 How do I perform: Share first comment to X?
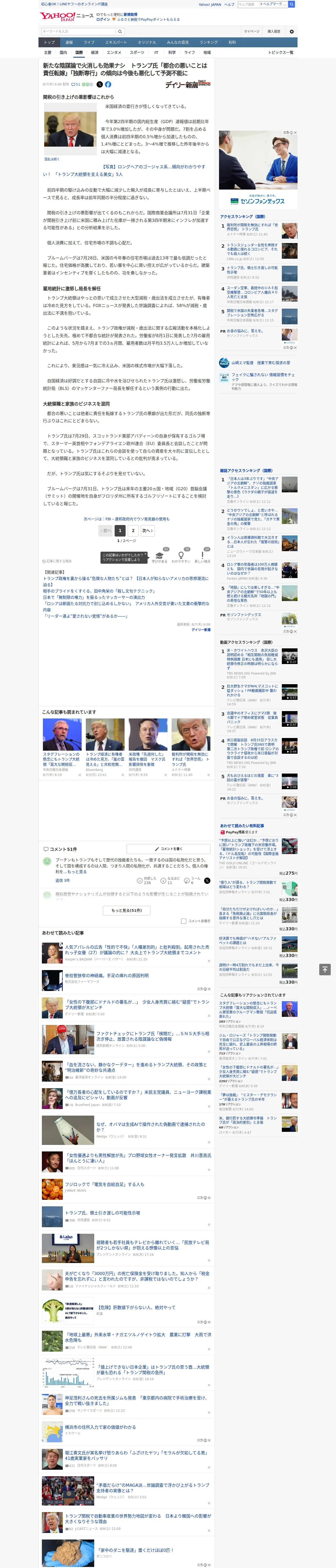coord(207,881)
